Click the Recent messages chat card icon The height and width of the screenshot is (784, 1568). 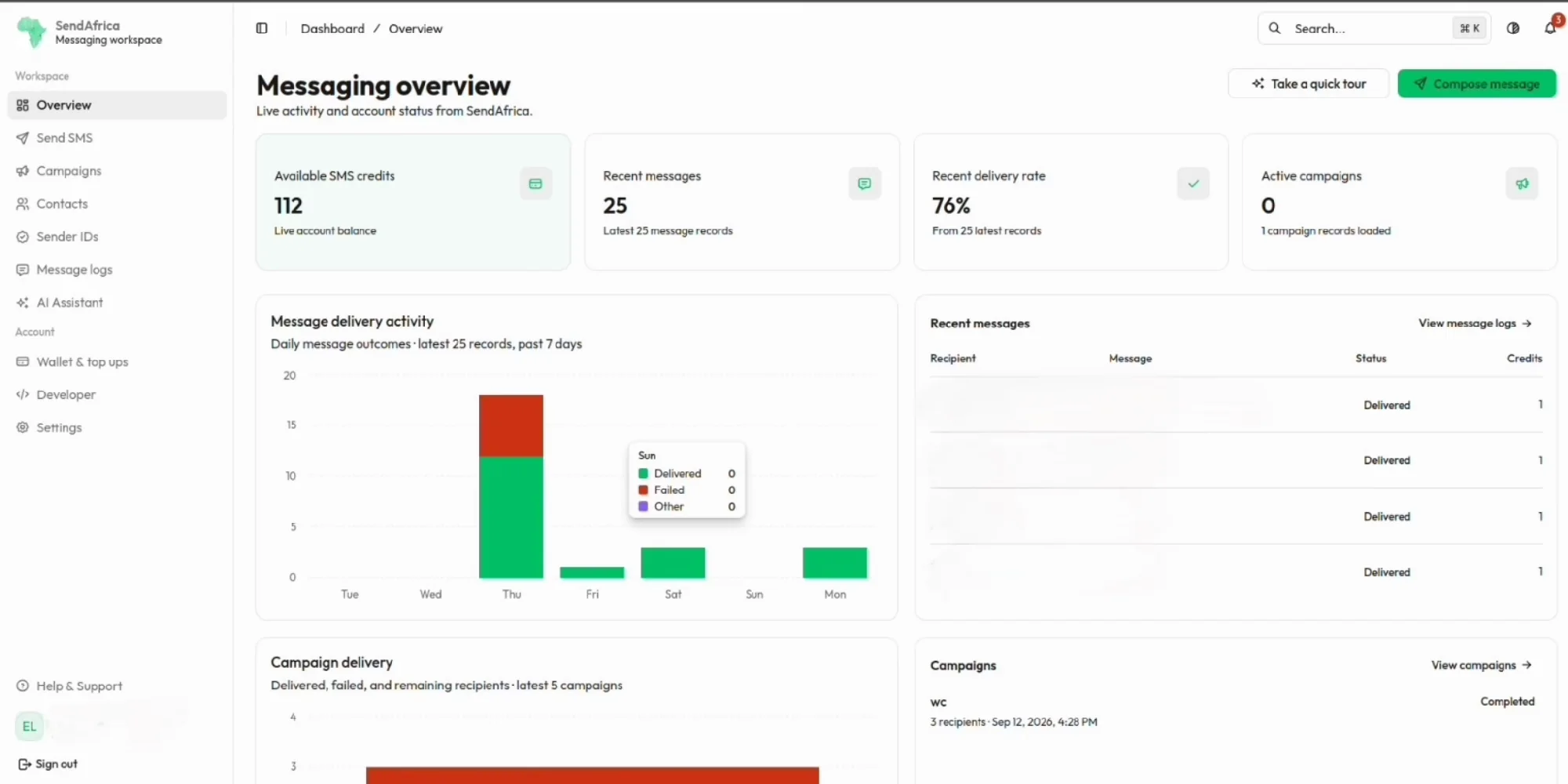865,184
